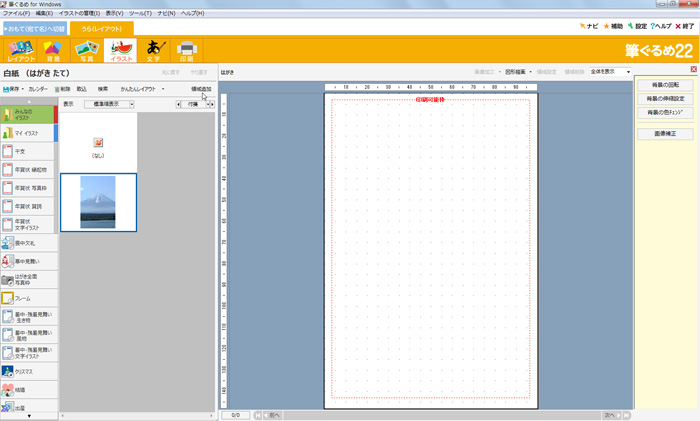Viewport: 700px width, 421px height.
Task: Expand the かんたんレイアウト dropdown
Action: click(x=143, y=89)
